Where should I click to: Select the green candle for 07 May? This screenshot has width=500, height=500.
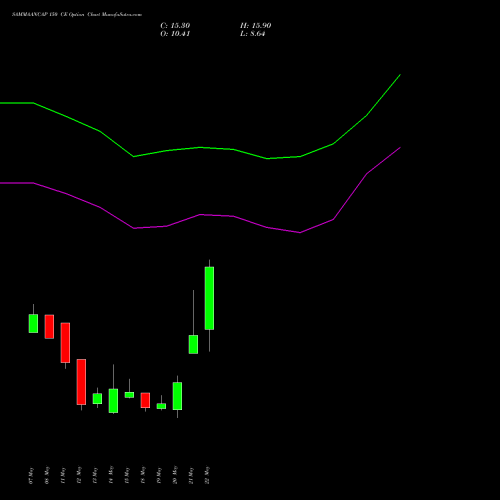pyautogui.click(x=33, y=323)
